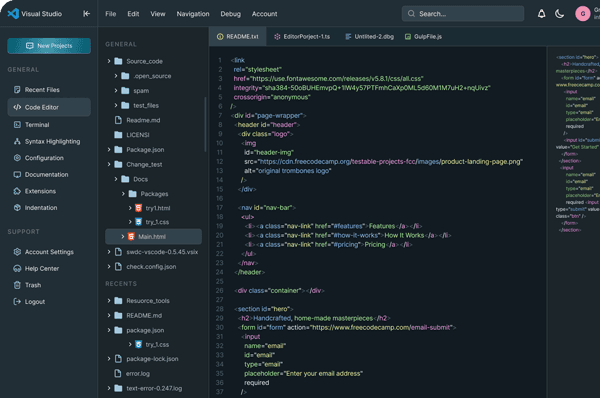Click the Visual Studio logo icon
This screenshot has width=600, height=398.
13,14
